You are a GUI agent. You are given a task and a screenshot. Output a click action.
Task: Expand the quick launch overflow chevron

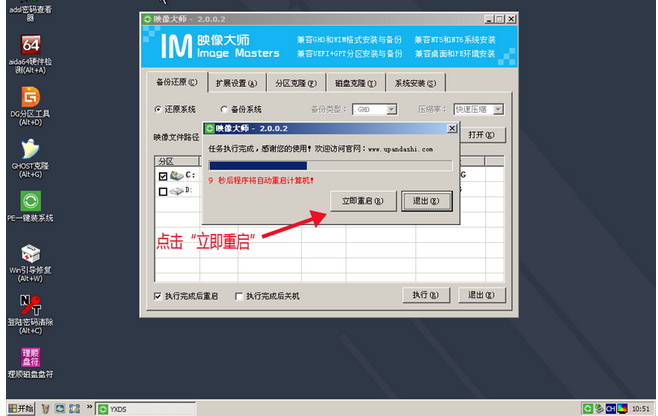point(89,407)
